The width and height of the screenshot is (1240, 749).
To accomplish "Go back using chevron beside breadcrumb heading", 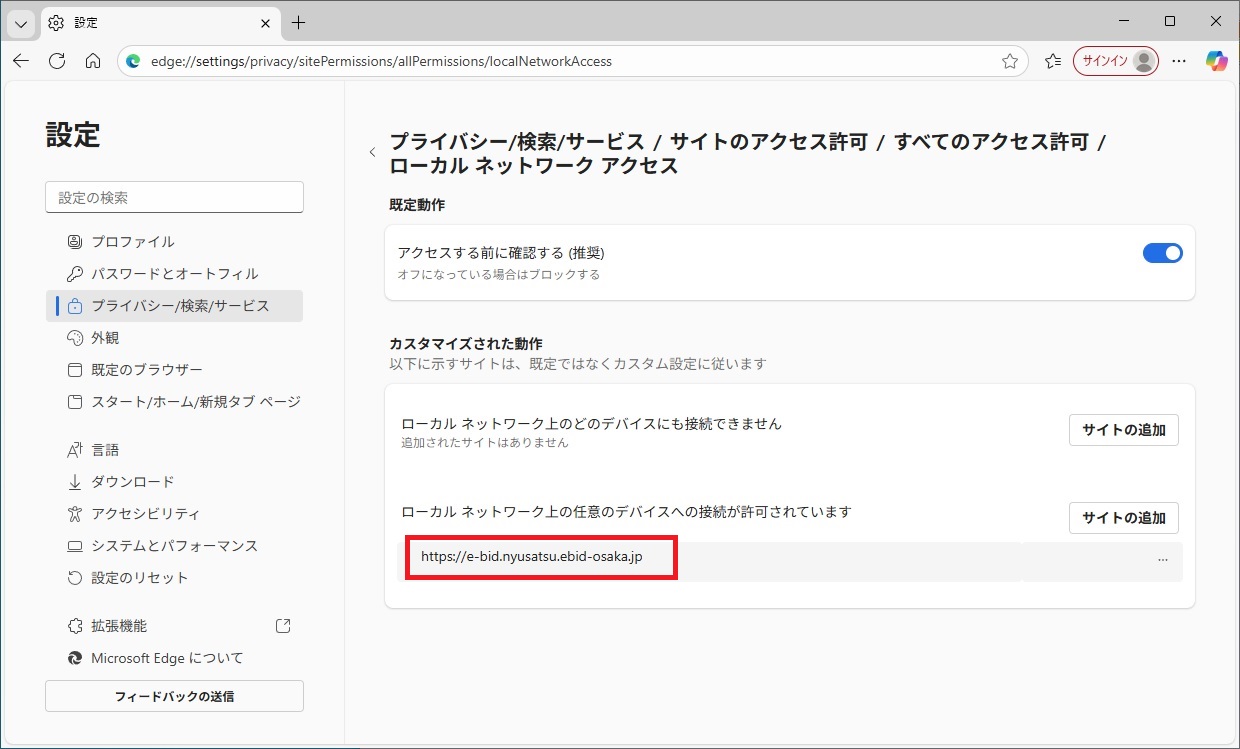I will (372, 152).
